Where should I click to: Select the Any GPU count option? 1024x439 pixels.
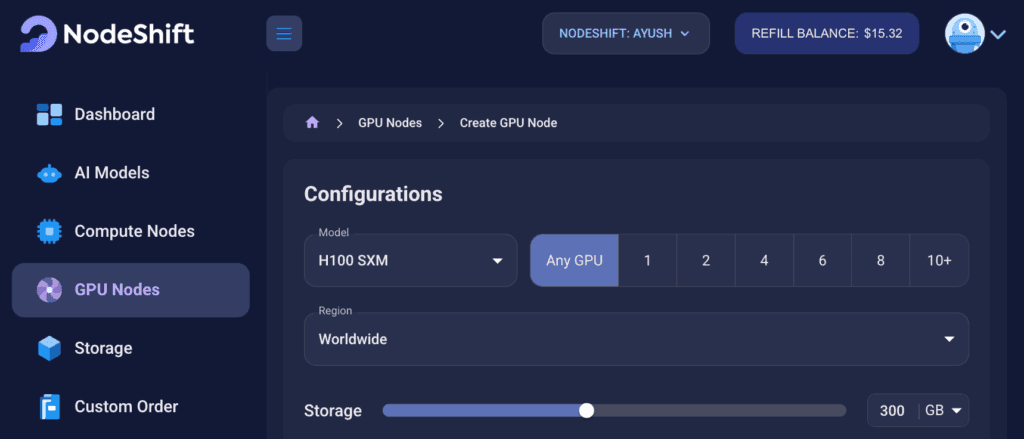click(x=574, y=261)
